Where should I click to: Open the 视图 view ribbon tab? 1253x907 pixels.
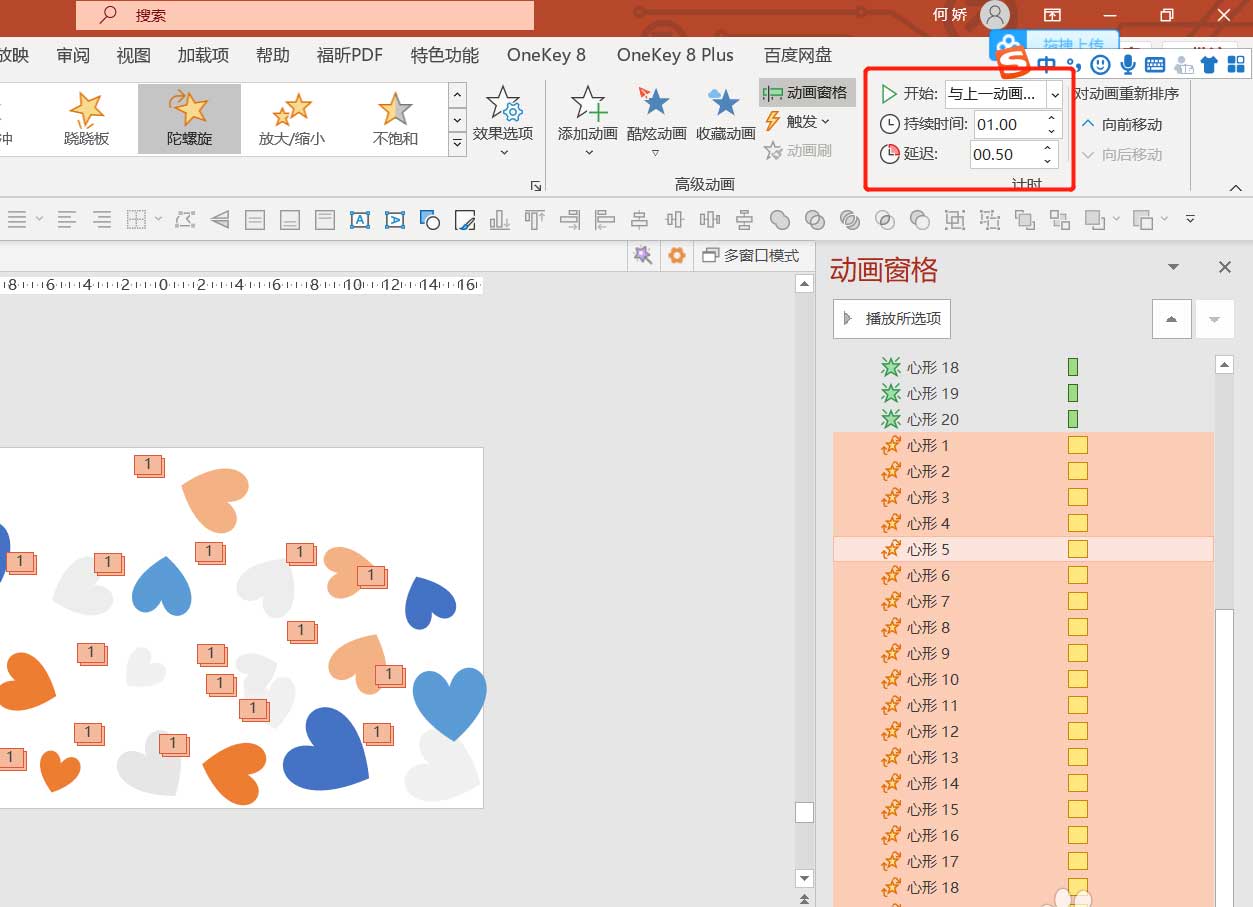[x=133, y=56]
